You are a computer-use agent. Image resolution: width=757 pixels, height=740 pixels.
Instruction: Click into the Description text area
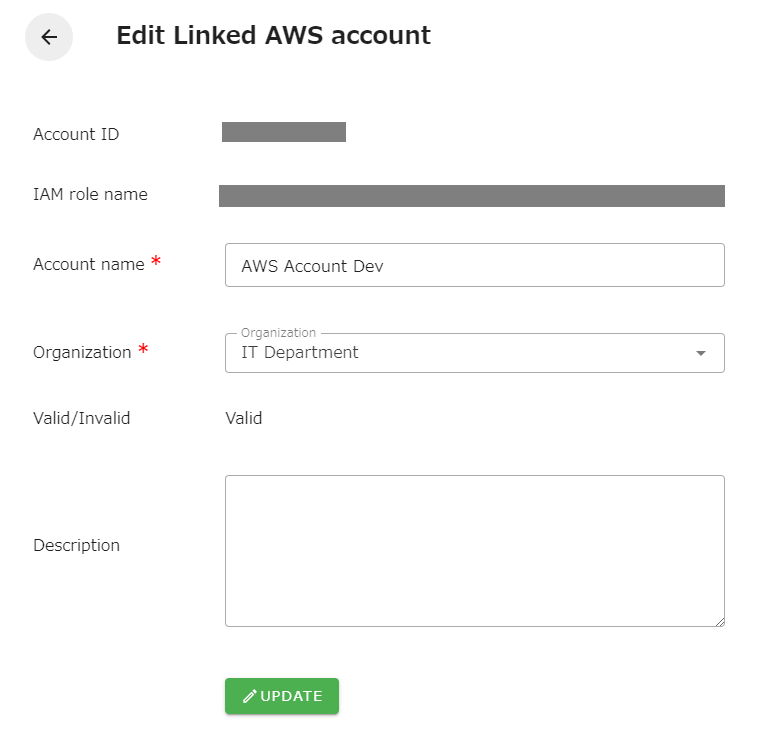[x=475, y=551]
